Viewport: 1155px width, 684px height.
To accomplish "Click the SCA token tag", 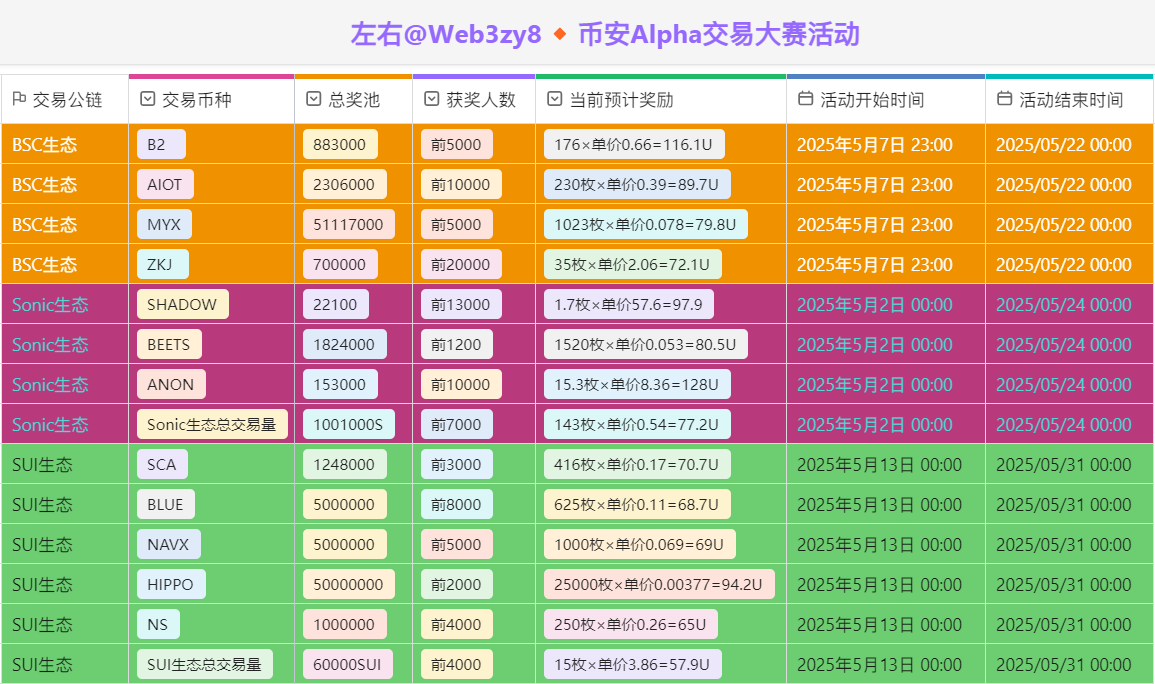I will [x=162, y=465].
